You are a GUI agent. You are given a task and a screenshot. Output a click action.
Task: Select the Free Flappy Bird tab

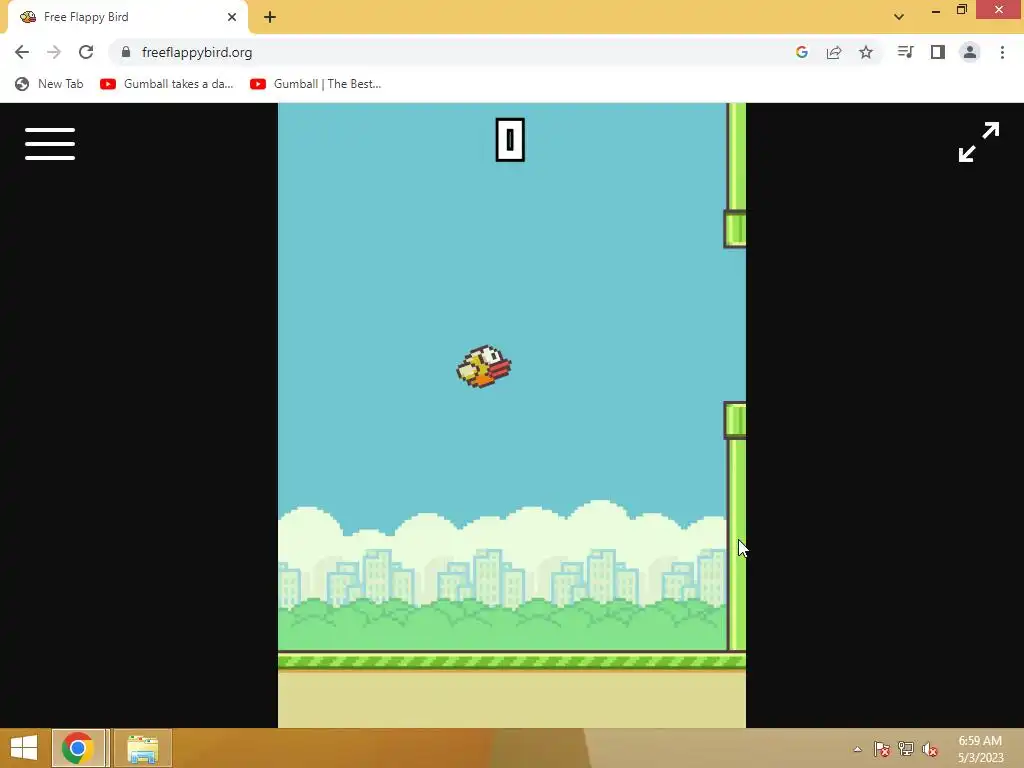tap(128, 17)
